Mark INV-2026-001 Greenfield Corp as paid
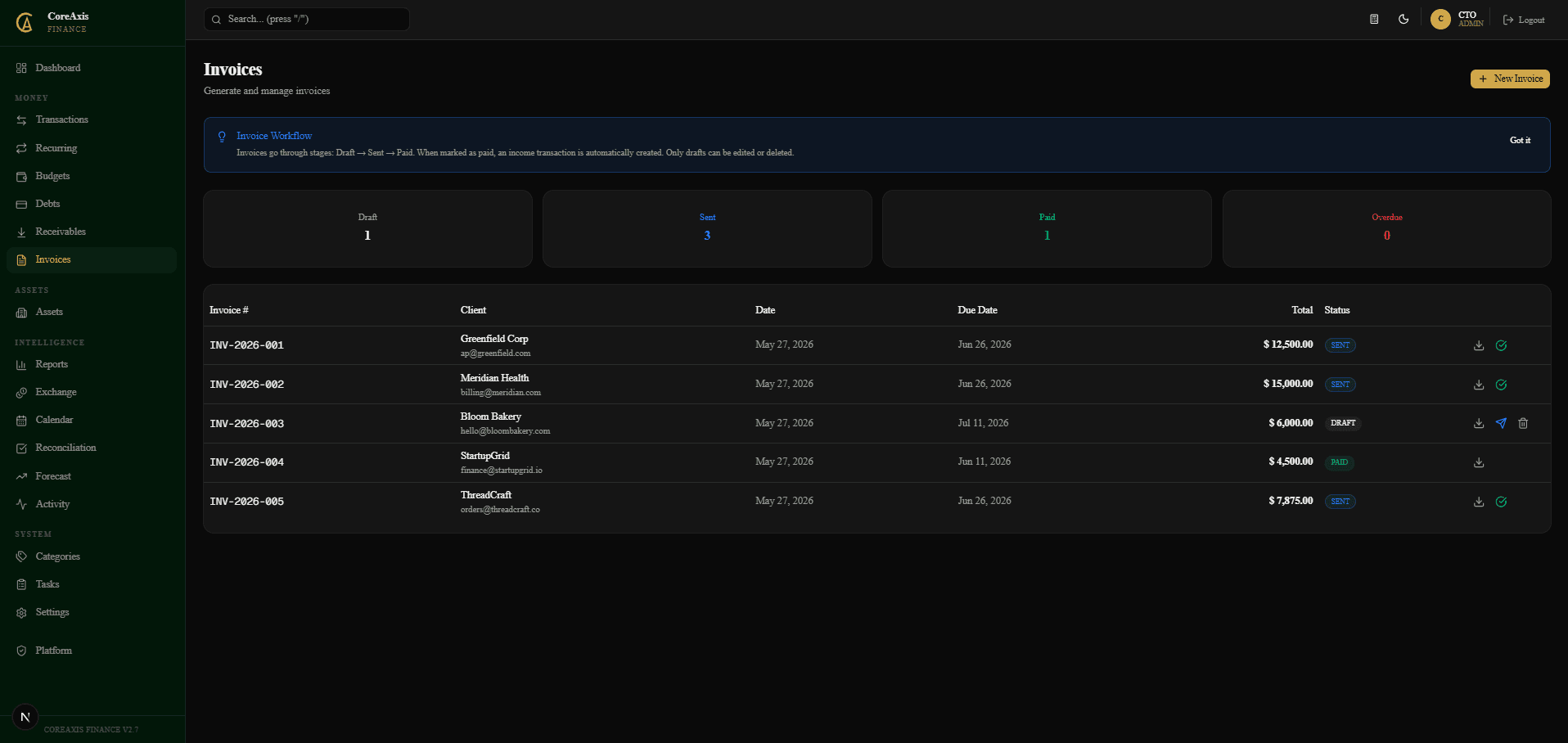 (x=1501, y=345)
